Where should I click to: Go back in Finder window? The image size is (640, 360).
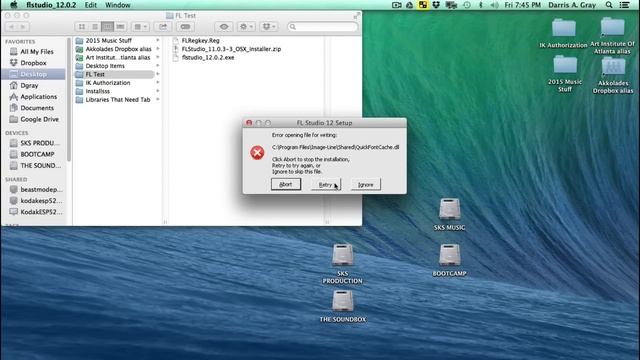(11, 27)
